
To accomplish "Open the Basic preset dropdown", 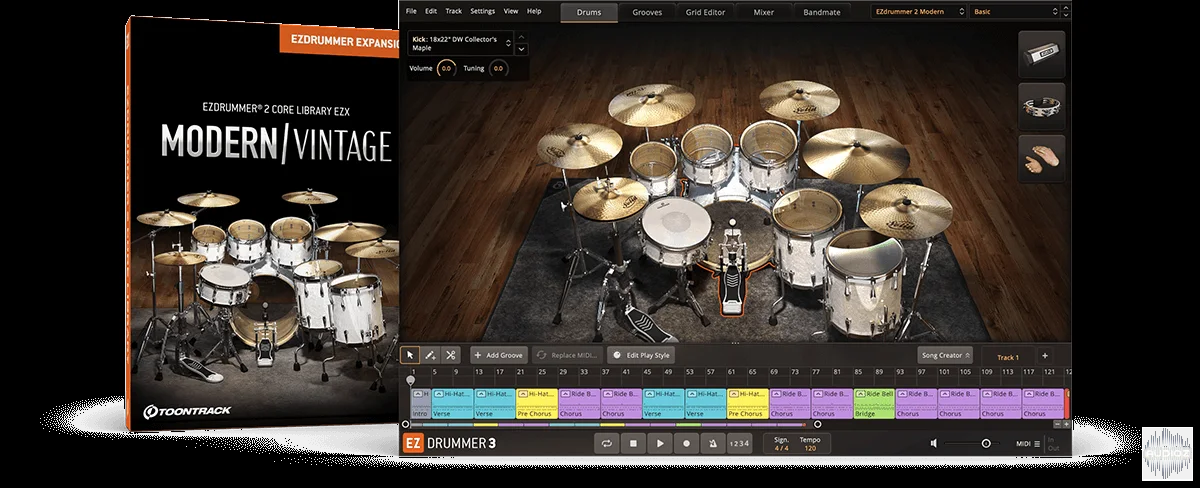I will click(x=1014, y=12).
